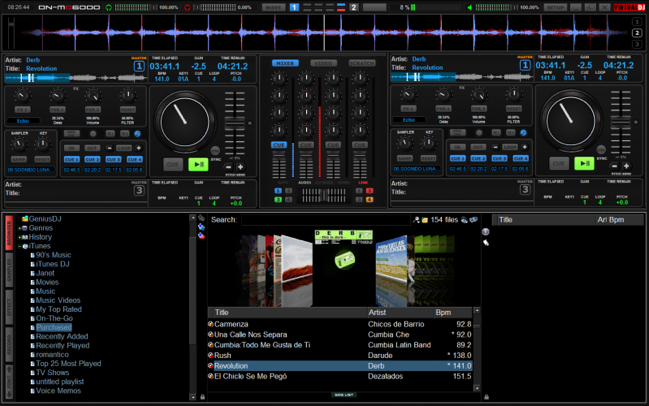Toggle green crossfader assign button 3
649x406 pixels.
[278, 199]
